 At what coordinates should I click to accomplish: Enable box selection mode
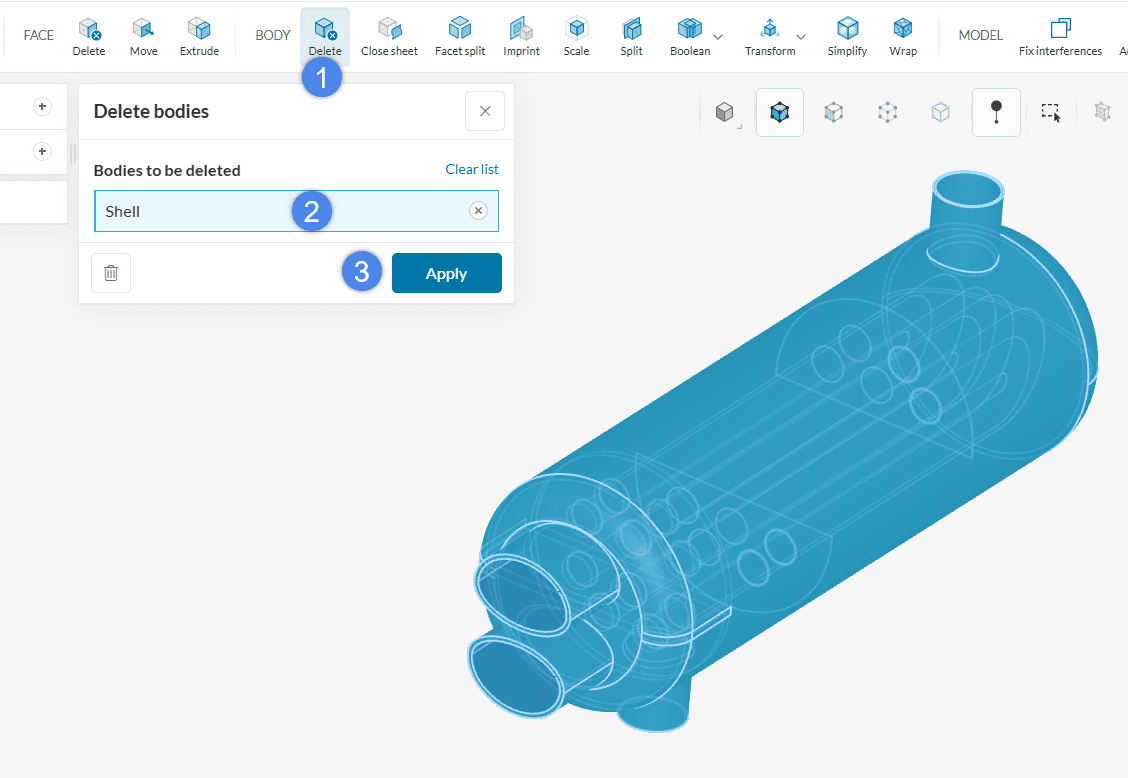1050,113
